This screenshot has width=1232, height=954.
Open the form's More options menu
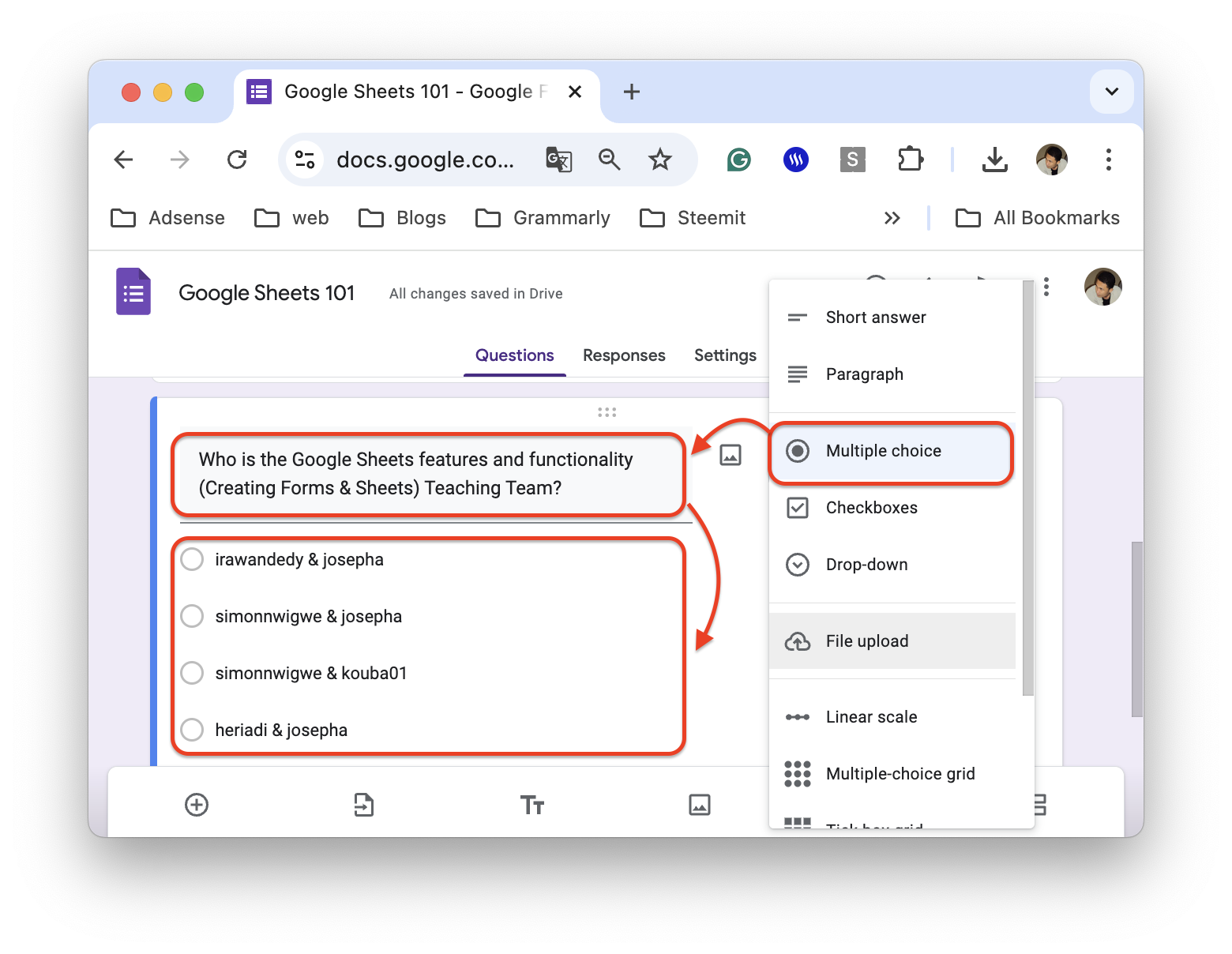click(1046, 287)
